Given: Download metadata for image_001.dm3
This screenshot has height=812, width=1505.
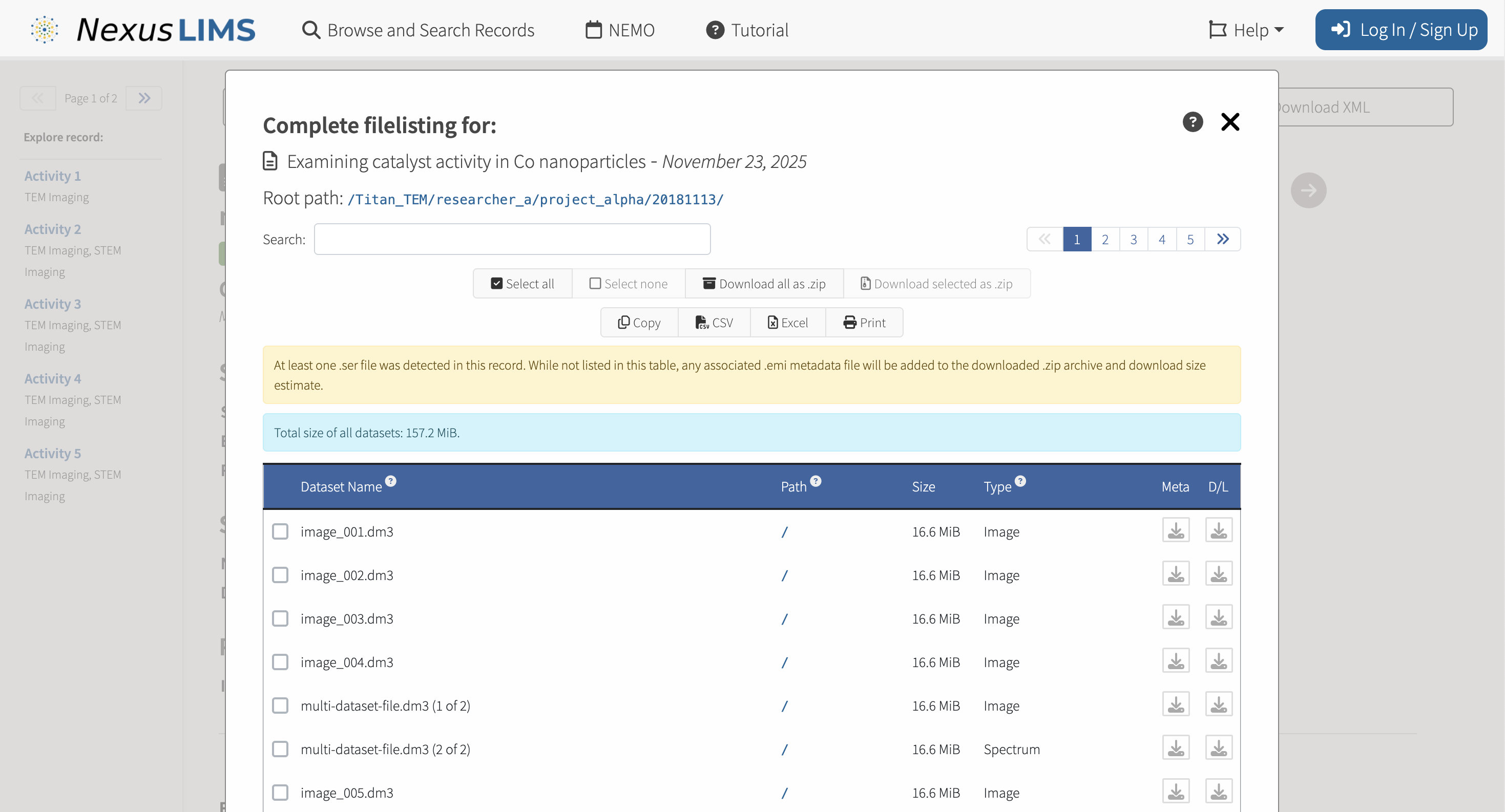Looking at the screenshot, I should (1176, 530).
